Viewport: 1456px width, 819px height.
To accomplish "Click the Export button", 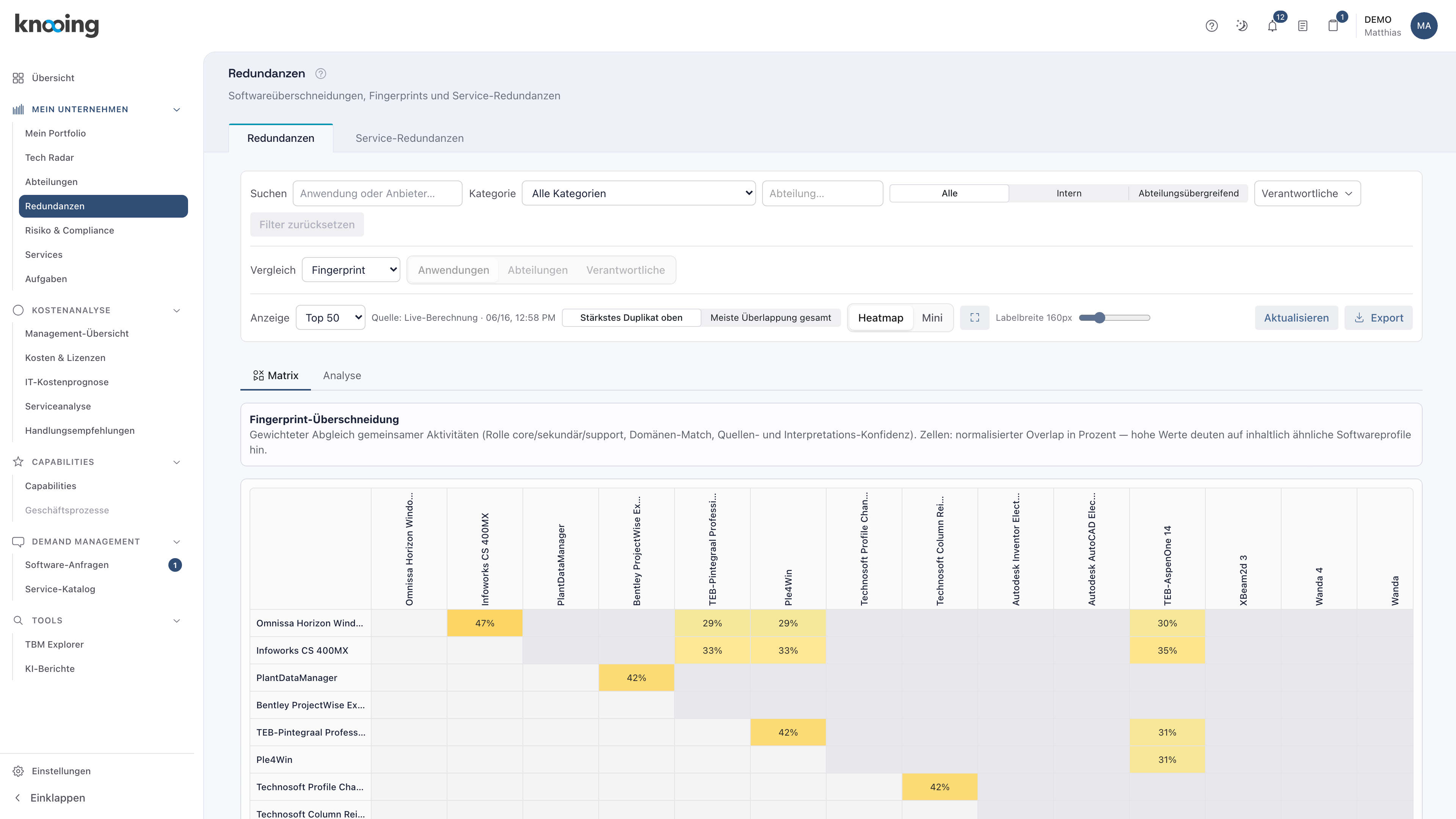I will [1378, 318].
